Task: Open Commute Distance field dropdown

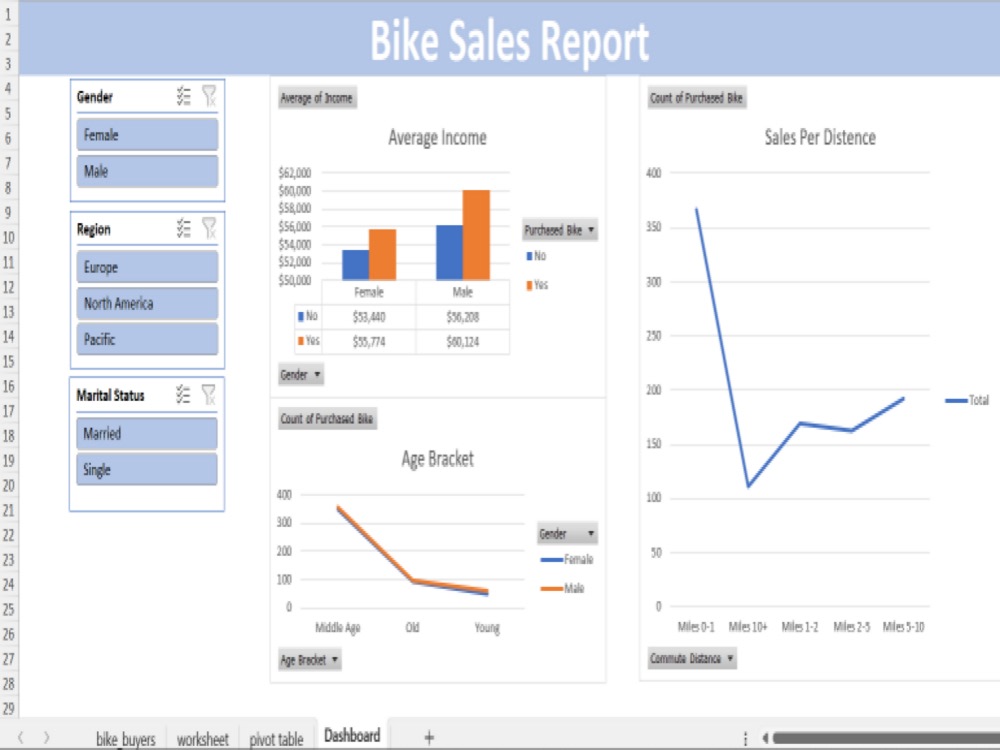Action: [x=692, y=658]
